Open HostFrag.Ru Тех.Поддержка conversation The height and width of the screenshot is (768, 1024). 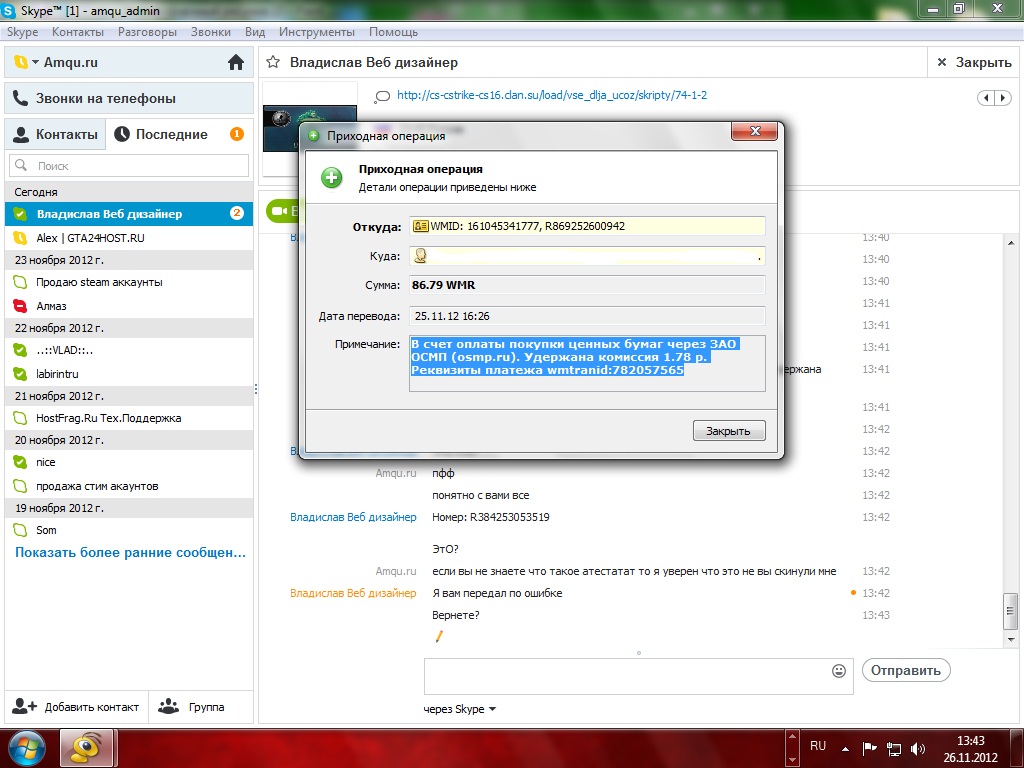(129, 418)
